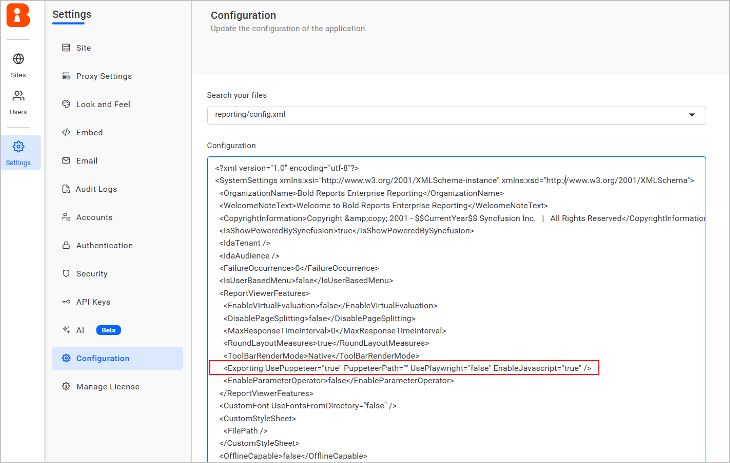
Task: Open Authentication settings
Action: 104,245
